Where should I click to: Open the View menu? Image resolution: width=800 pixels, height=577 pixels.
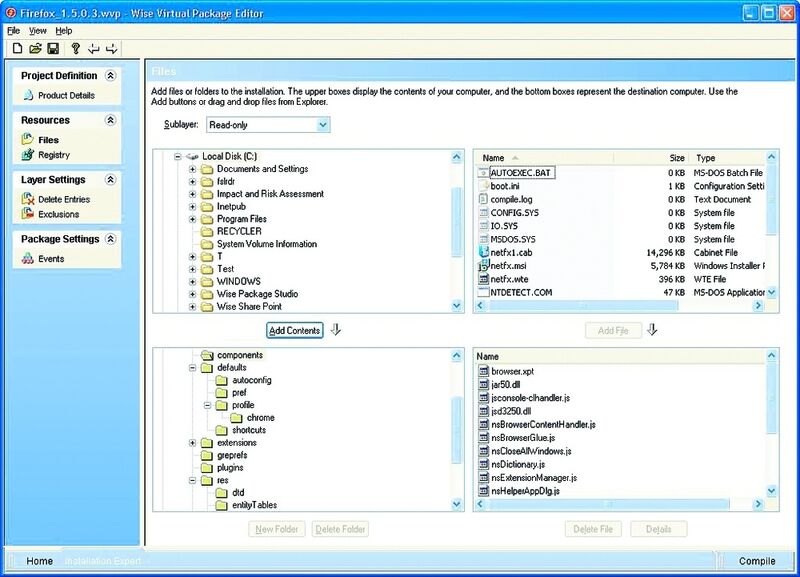(x=37, y=31)
